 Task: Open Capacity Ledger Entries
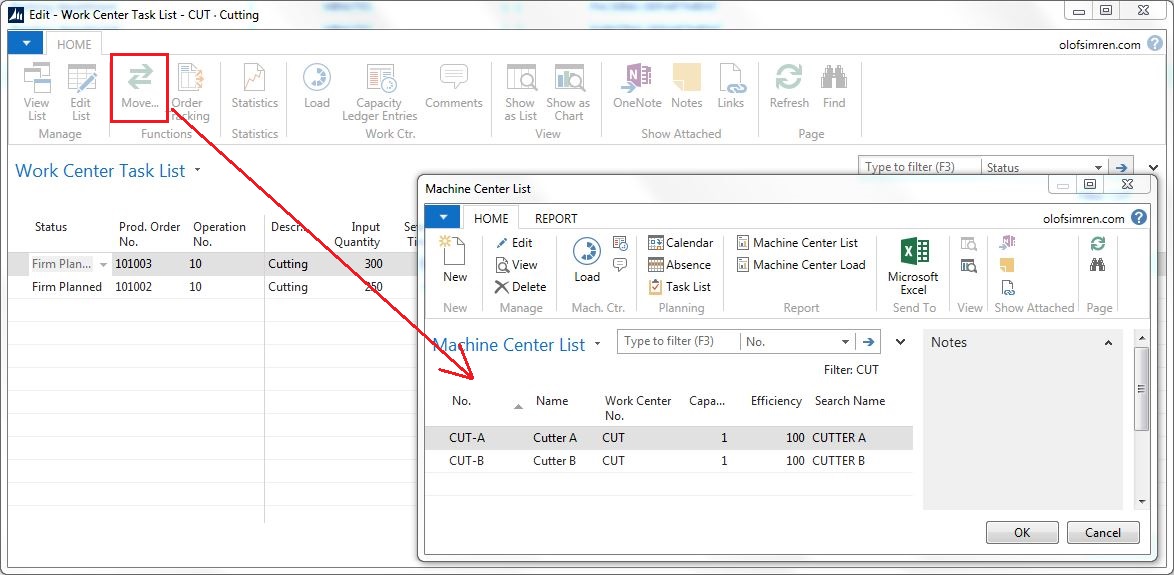380,92
